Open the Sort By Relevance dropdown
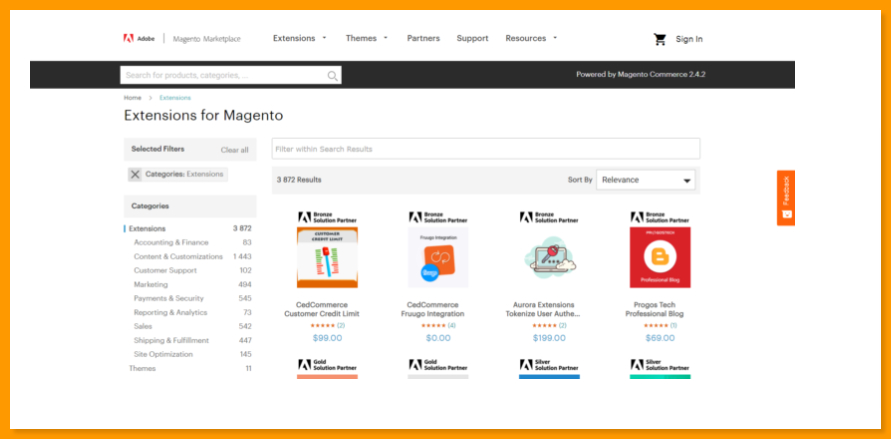This screenshot has height=439, width=891. tap(646, 180)
